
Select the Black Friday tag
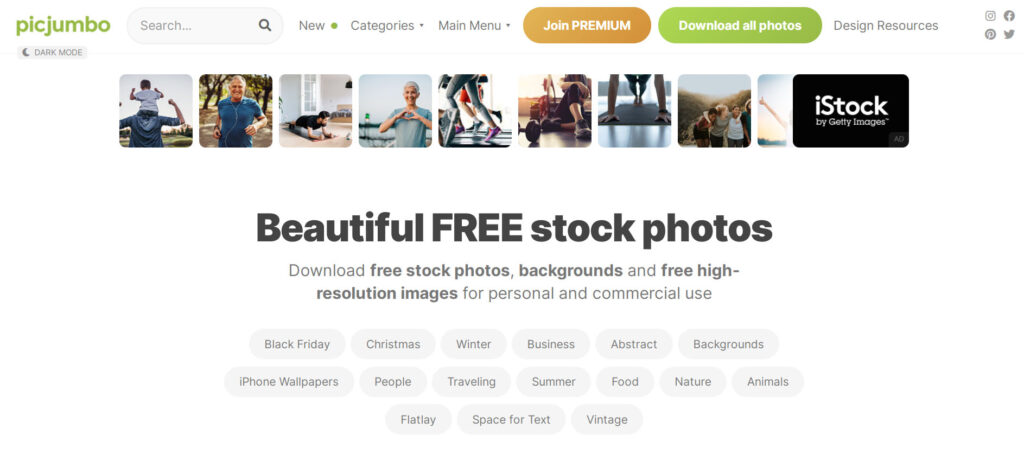297,344
